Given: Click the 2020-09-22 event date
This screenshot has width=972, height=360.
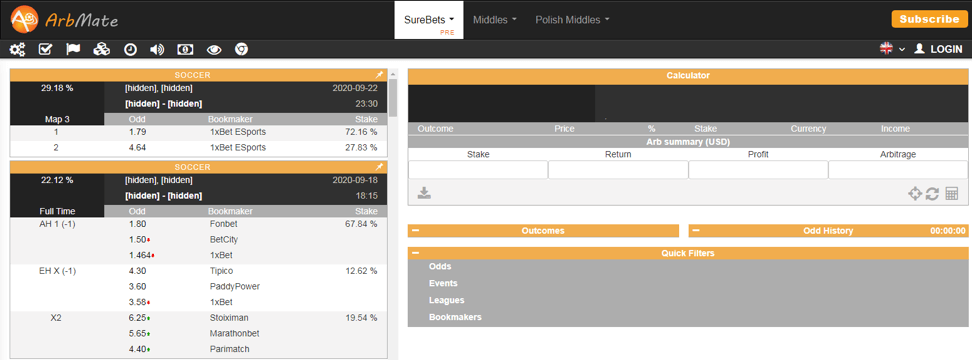Looking at the screenshot, I should coord(355,88).
